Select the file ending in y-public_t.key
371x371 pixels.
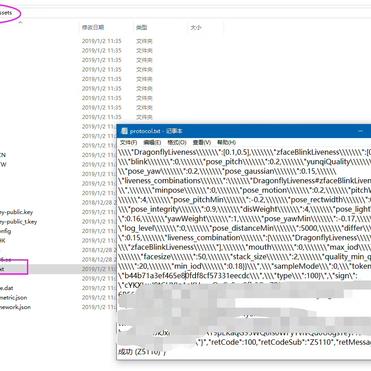click(18, 221)
